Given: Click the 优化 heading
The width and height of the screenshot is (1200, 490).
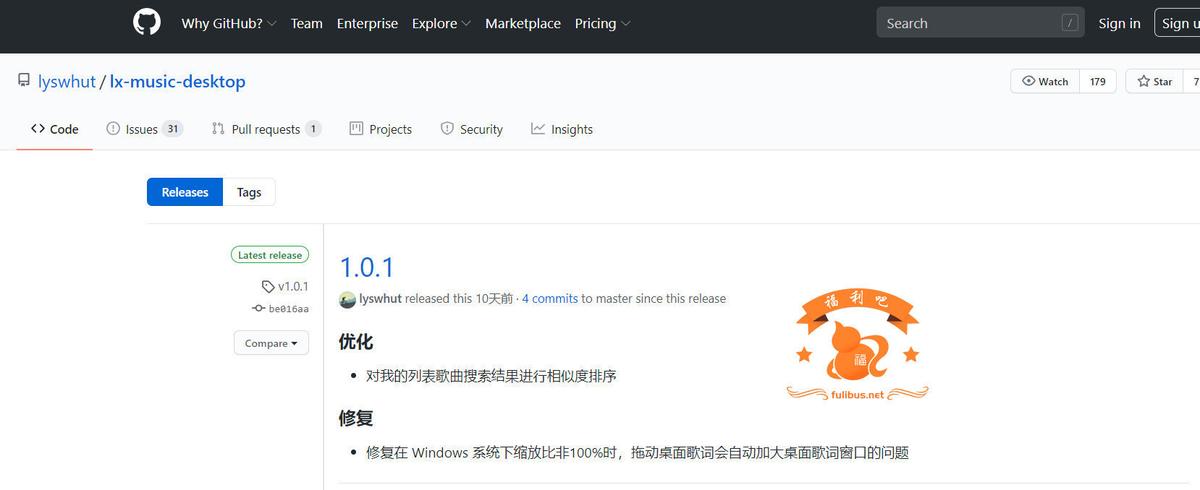Looking at the screenshot, I should click(356, 342).
